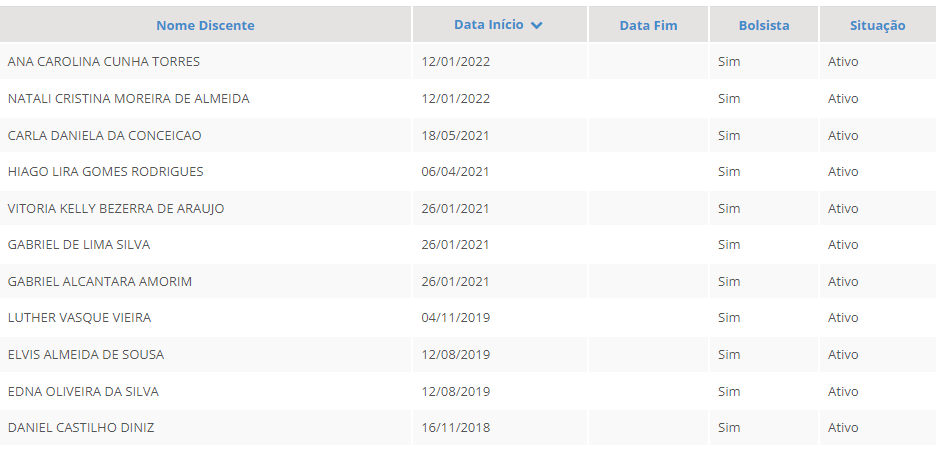Select student Hiago Lira Gomes Rodrigues
The image size is (937, 461).
point(105,172)
